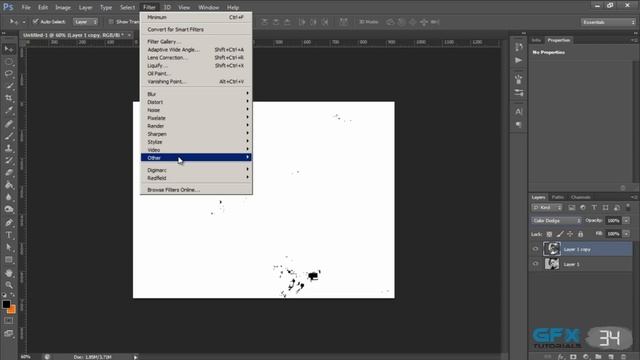Select the Clone Stamp tool
Image resolution: width=640 pixels, height=360 pixels.
(x=9, y=149)
